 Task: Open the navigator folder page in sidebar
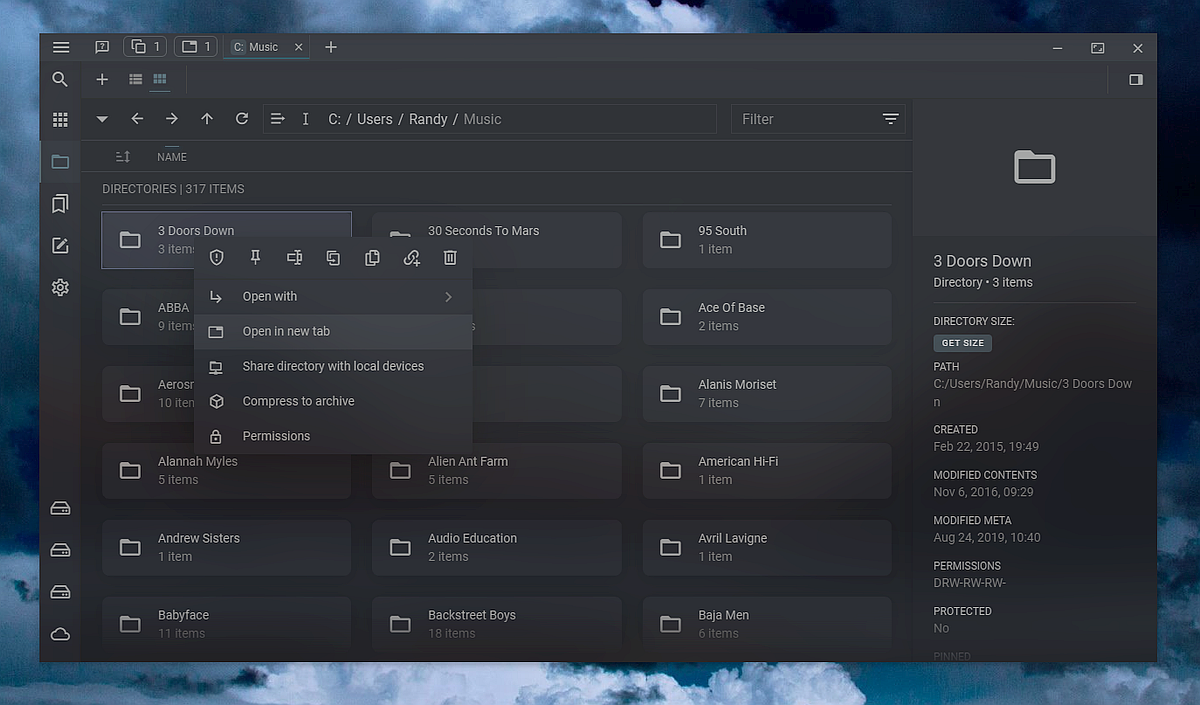pos(60,162)
